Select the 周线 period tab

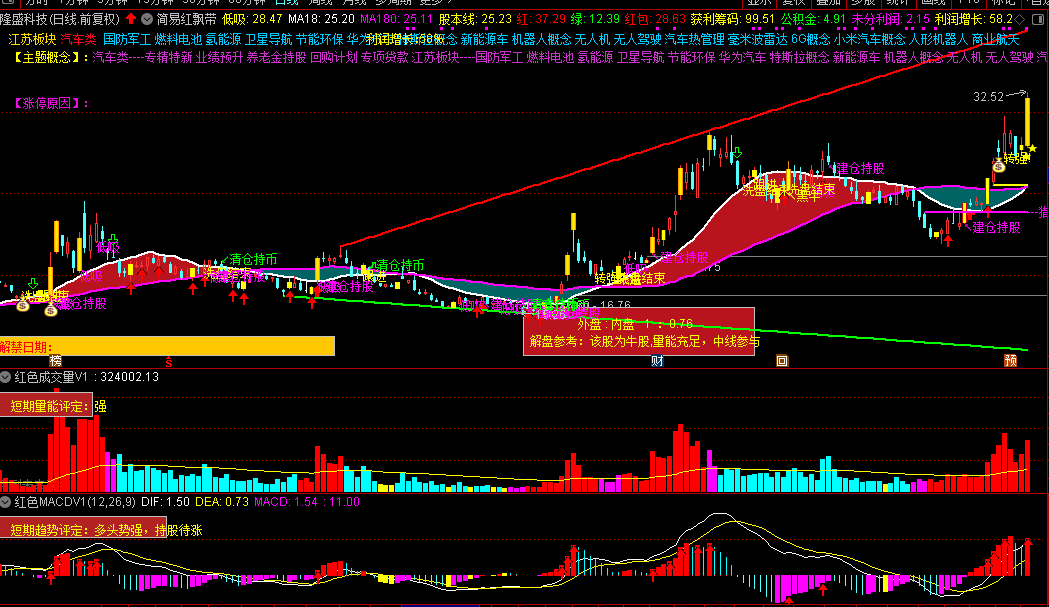(x=320, y=3)
